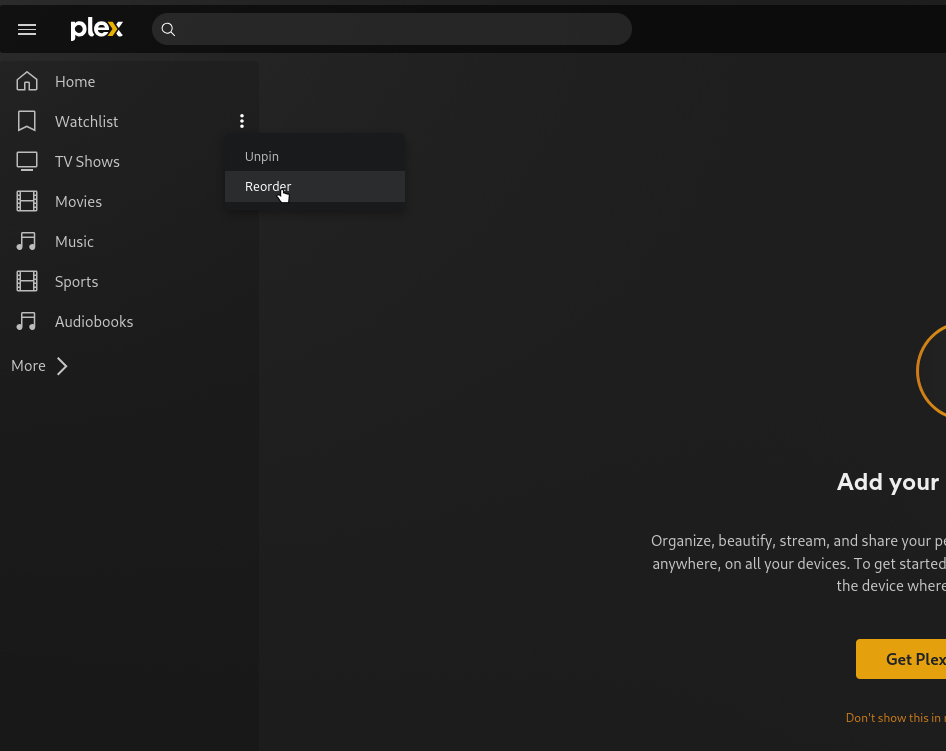Open TV Shows via its screen icon

point(27,161)
